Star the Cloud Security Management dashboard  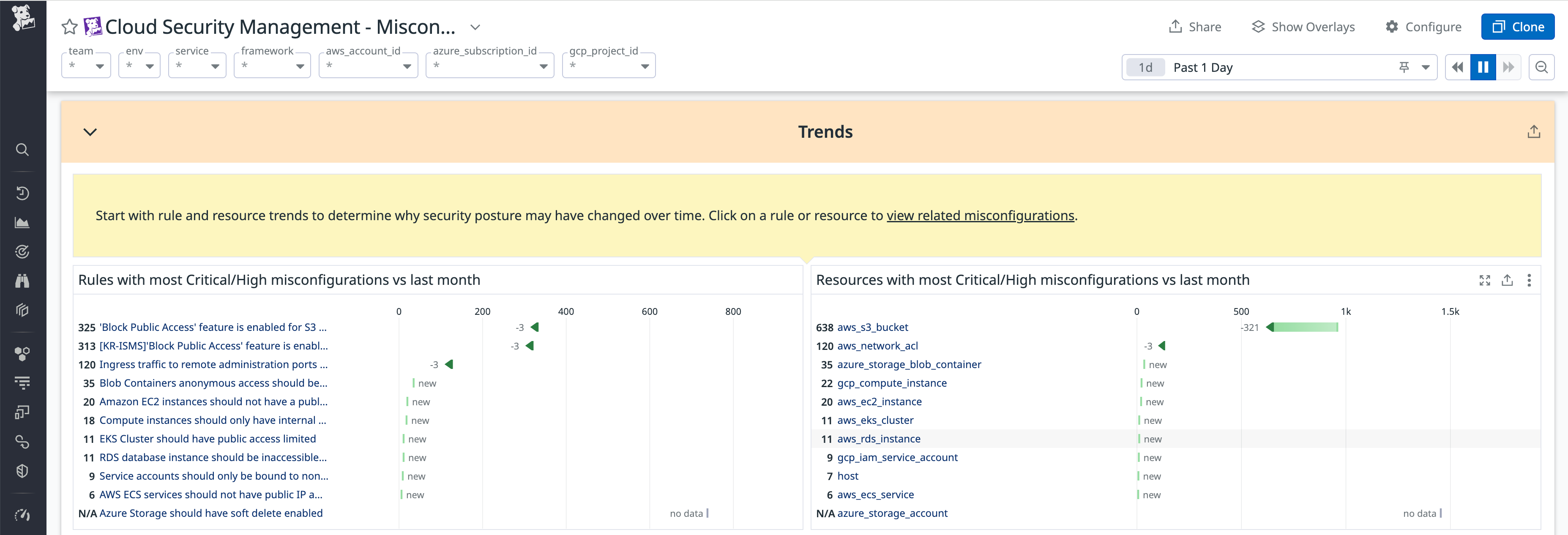point(69,27)
